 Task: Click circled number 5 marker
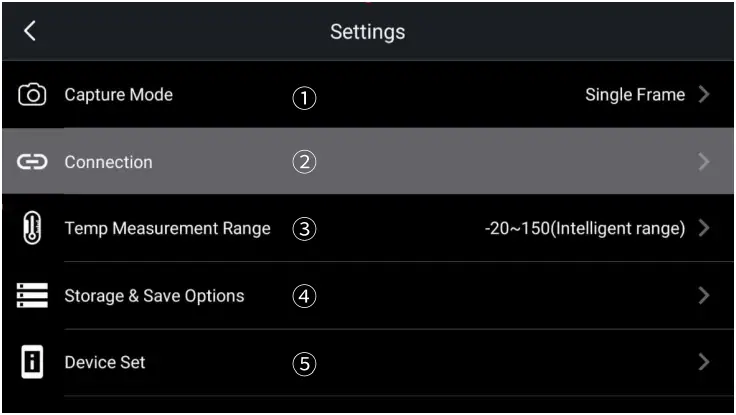pos(304,363)
